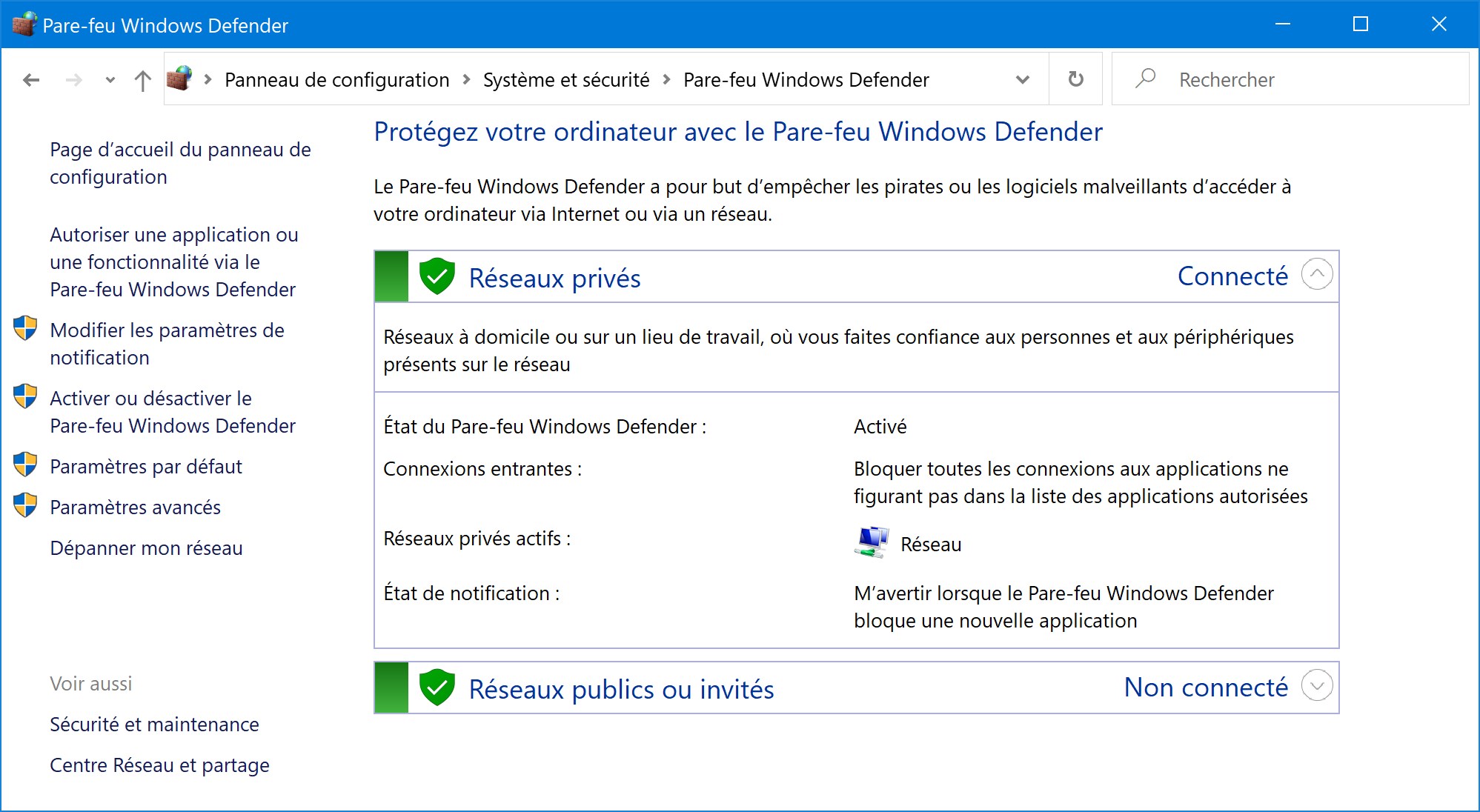Refresh the firewall page
The width and height of the screenshot is (1480, 812).
tap(1076, 79)
